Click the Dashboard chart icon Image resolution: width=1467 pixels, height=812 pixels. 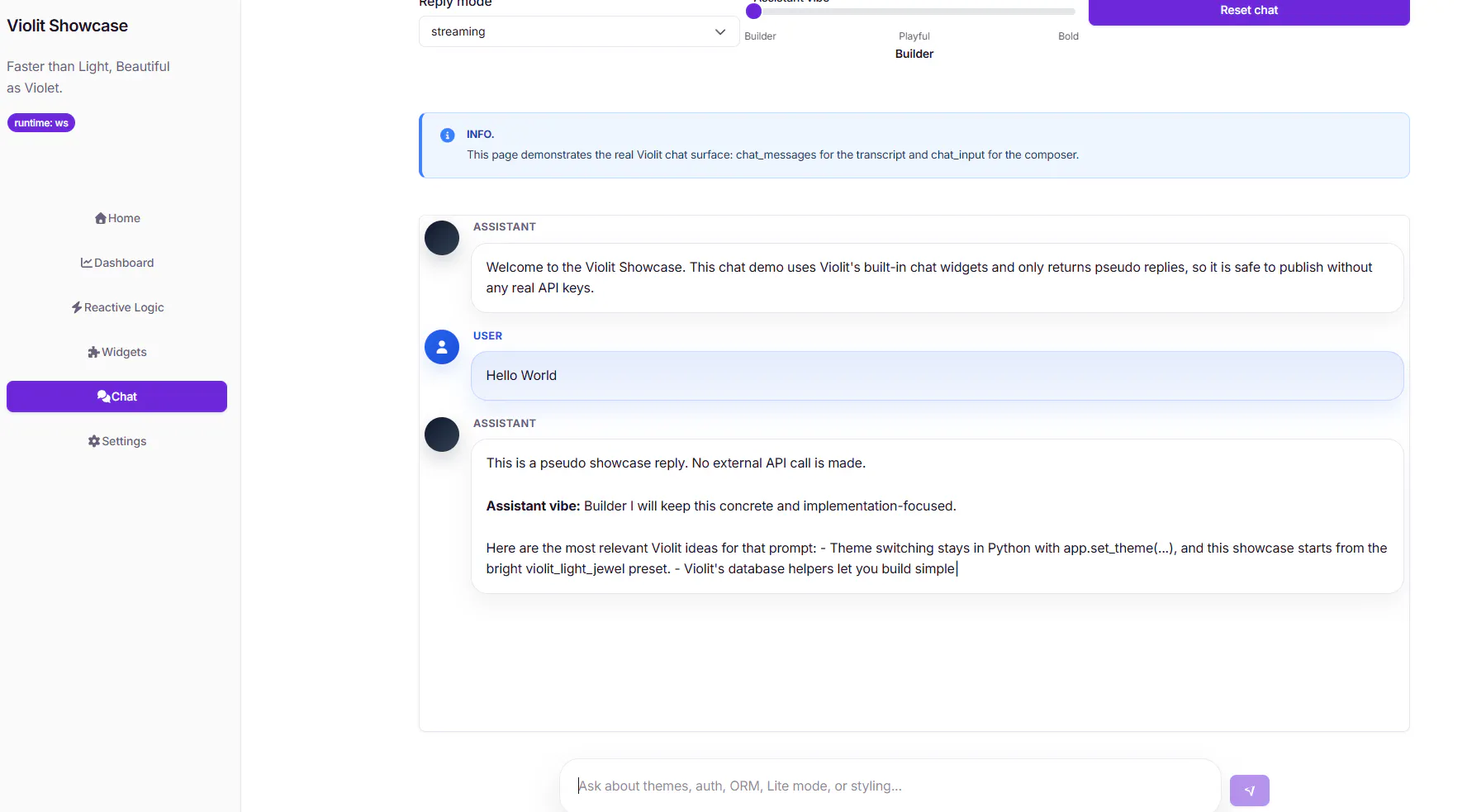pyautogui.click(x=87, y=263)
